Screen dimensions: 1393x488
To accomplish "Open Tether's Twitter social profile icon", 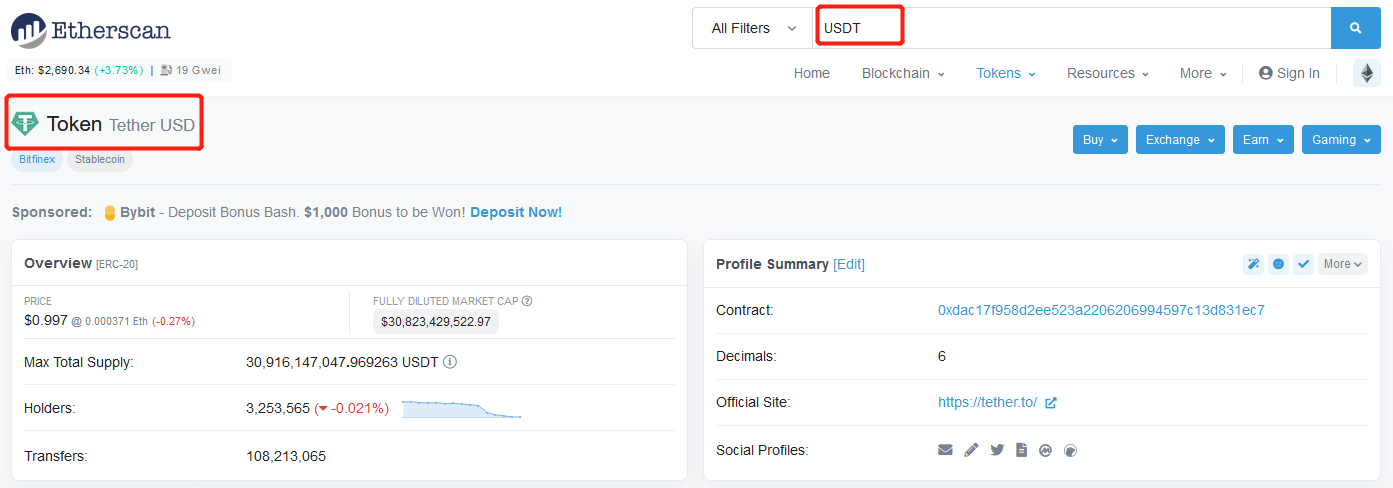I will coord(997,450).
